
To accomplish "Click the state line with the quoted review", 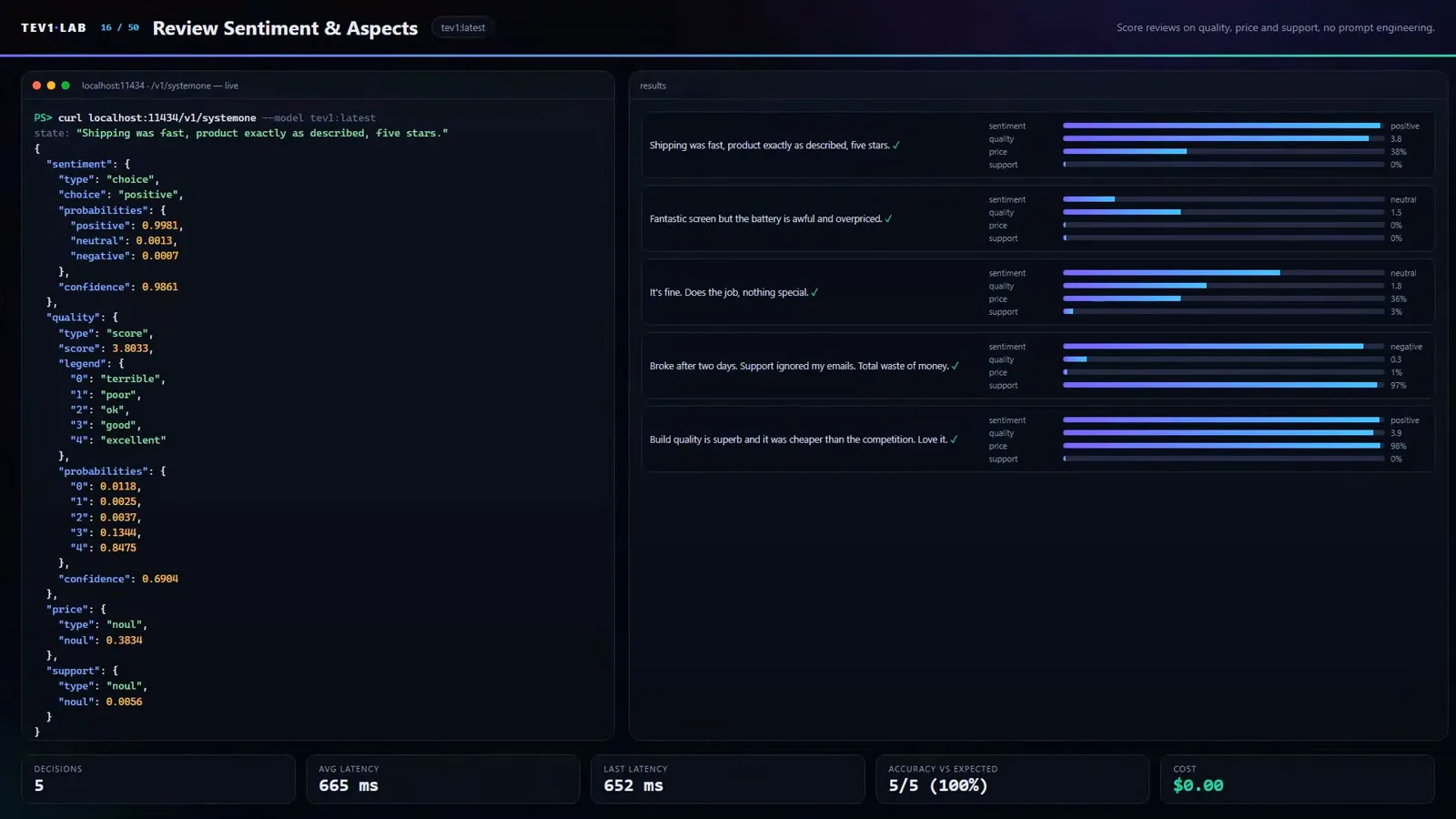I will coord(241,134).
